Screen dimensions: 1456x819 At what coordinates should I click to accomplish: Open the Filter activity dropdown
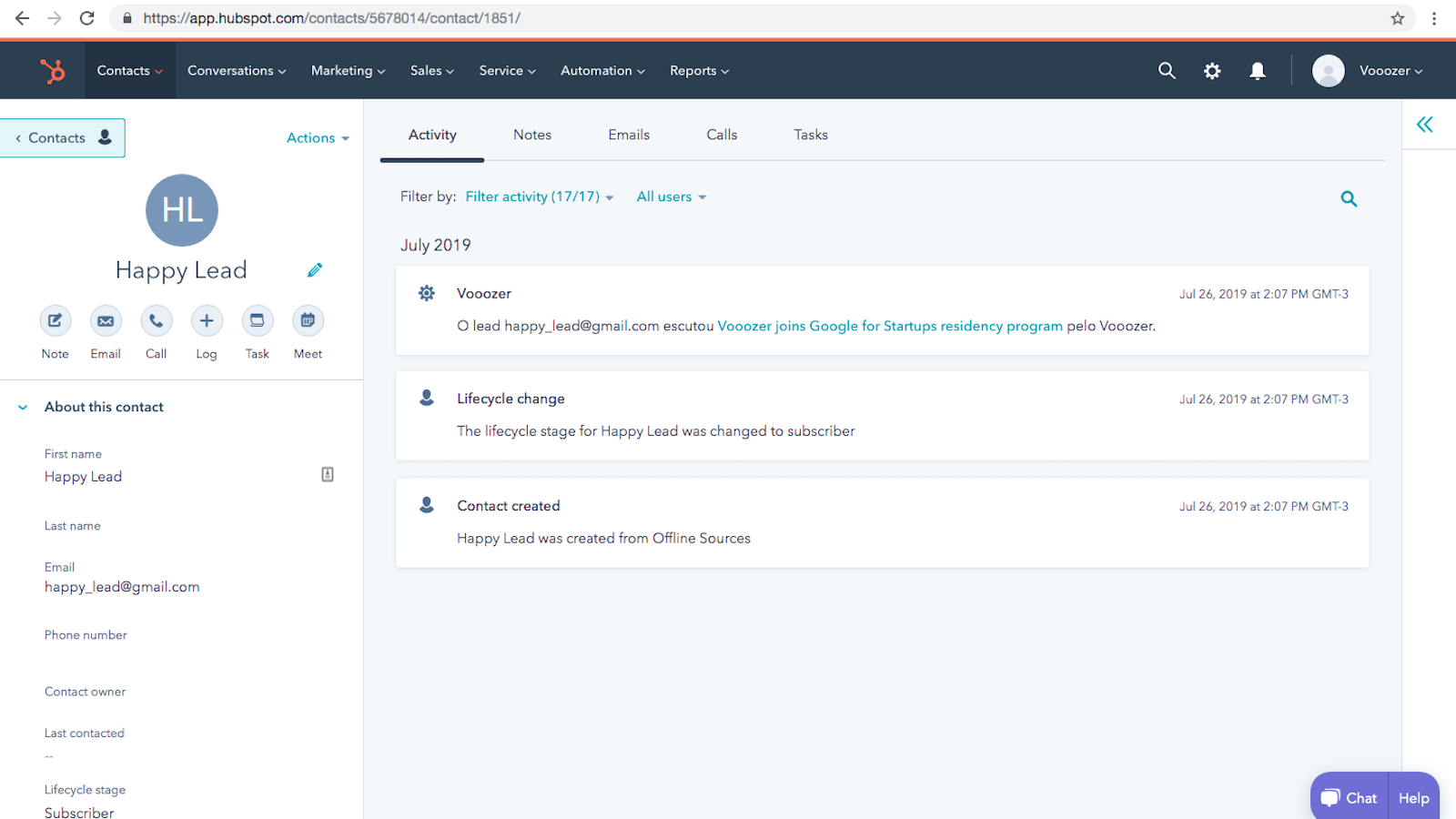pos(539,197)
